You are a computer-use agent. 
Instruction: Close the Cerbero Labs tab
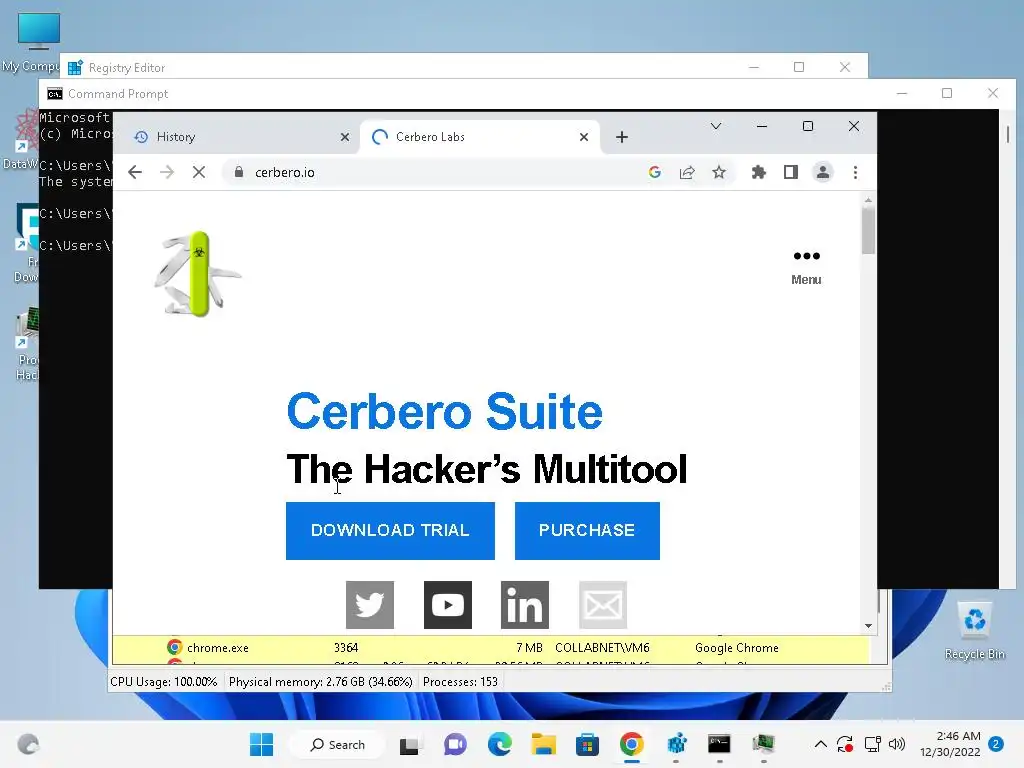[x=584, y=137]
